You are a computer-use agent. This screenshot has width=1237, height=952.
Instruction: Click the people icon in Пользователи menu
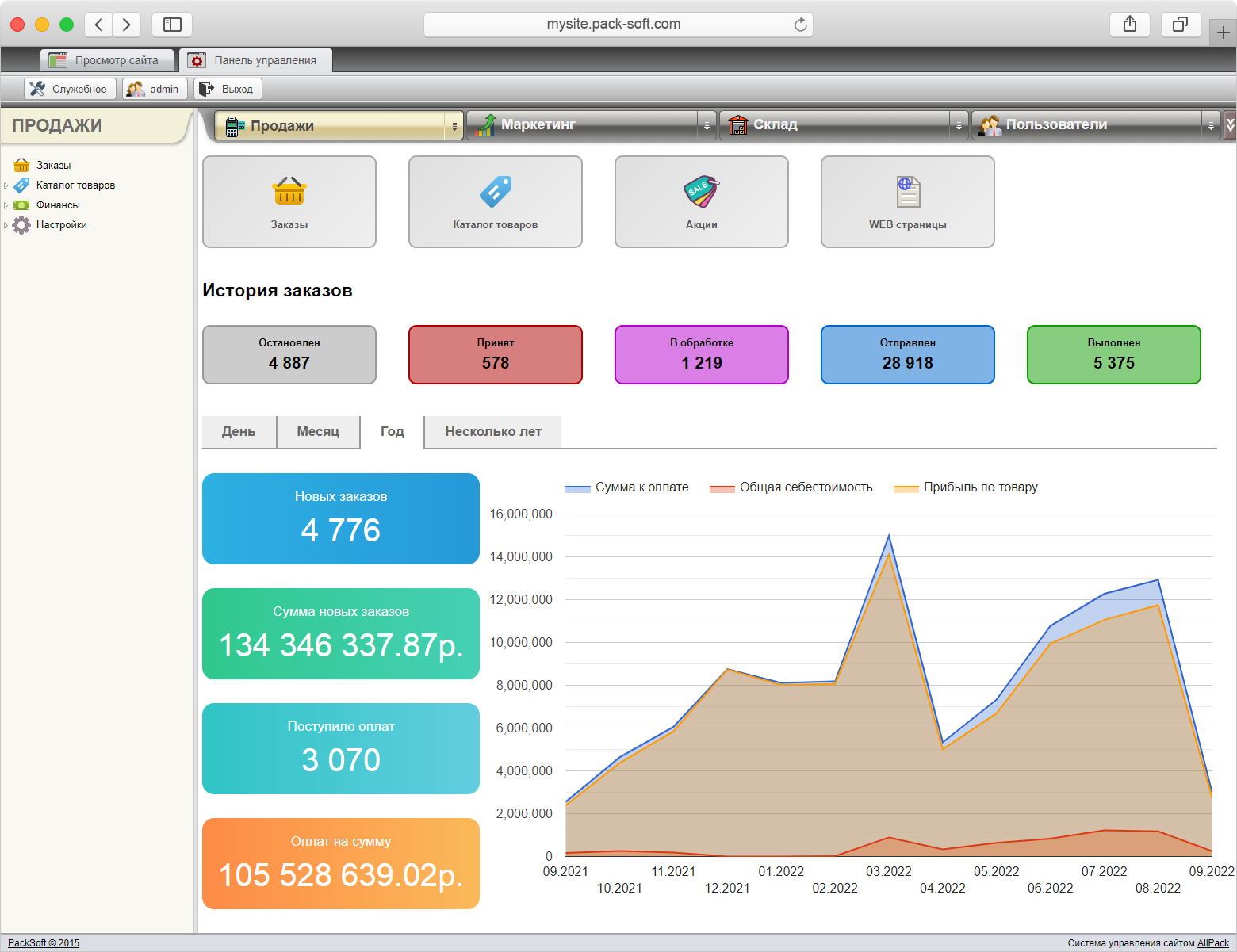[990, 124]
